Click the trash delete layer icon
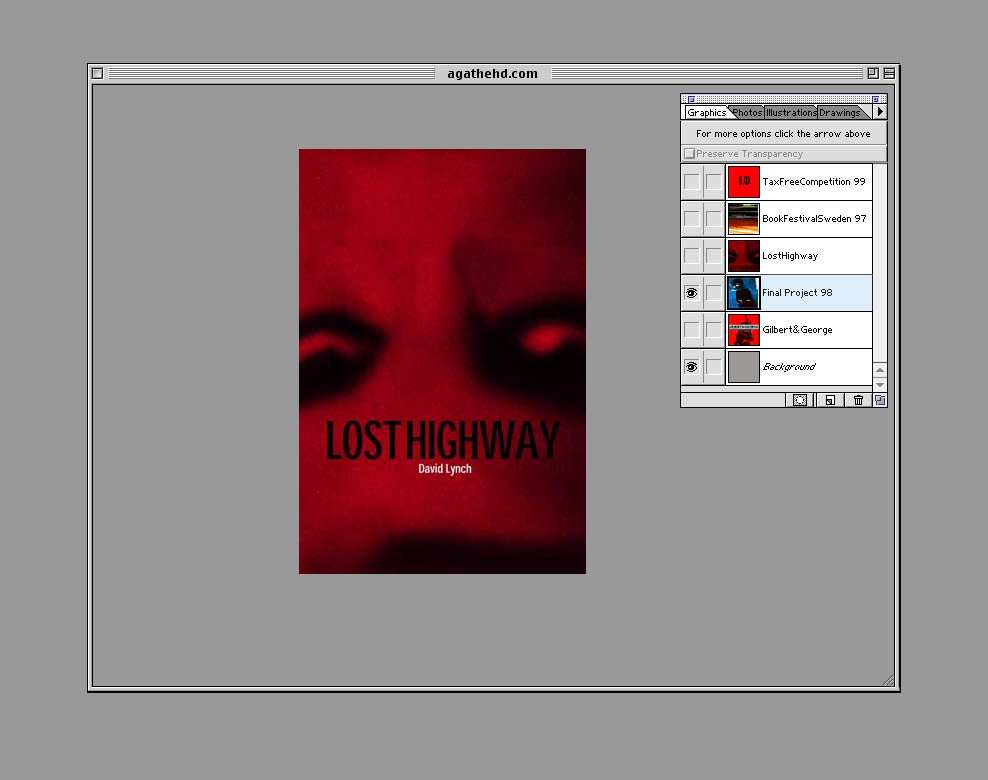Screen dimensions: 988x780 click(858, 400)
